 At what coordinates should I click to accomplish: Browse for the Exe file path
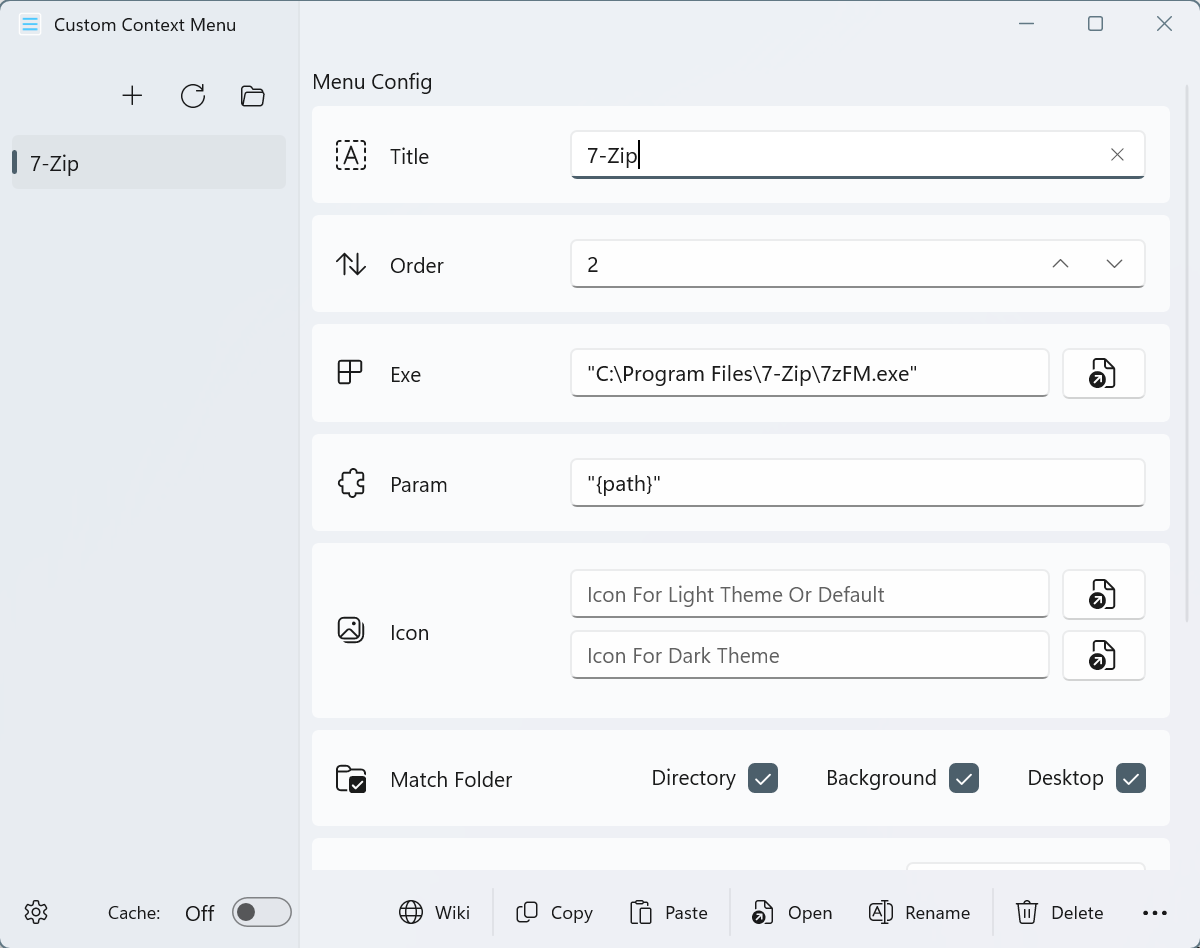1103,373
